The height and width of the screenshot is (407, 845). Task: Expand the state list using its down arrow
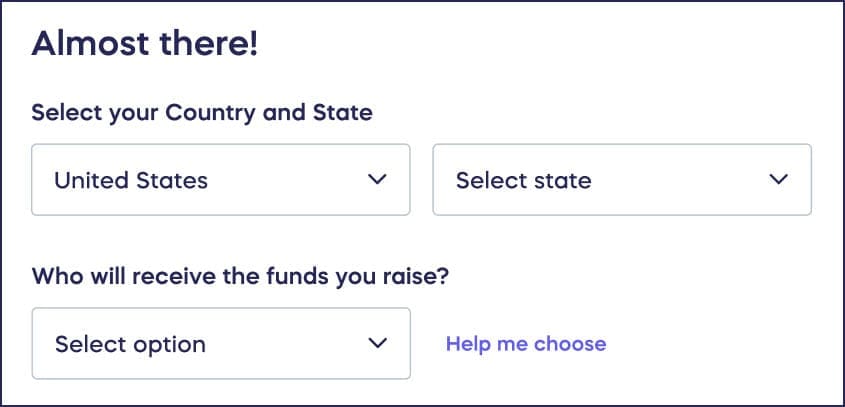coord(778,180)
